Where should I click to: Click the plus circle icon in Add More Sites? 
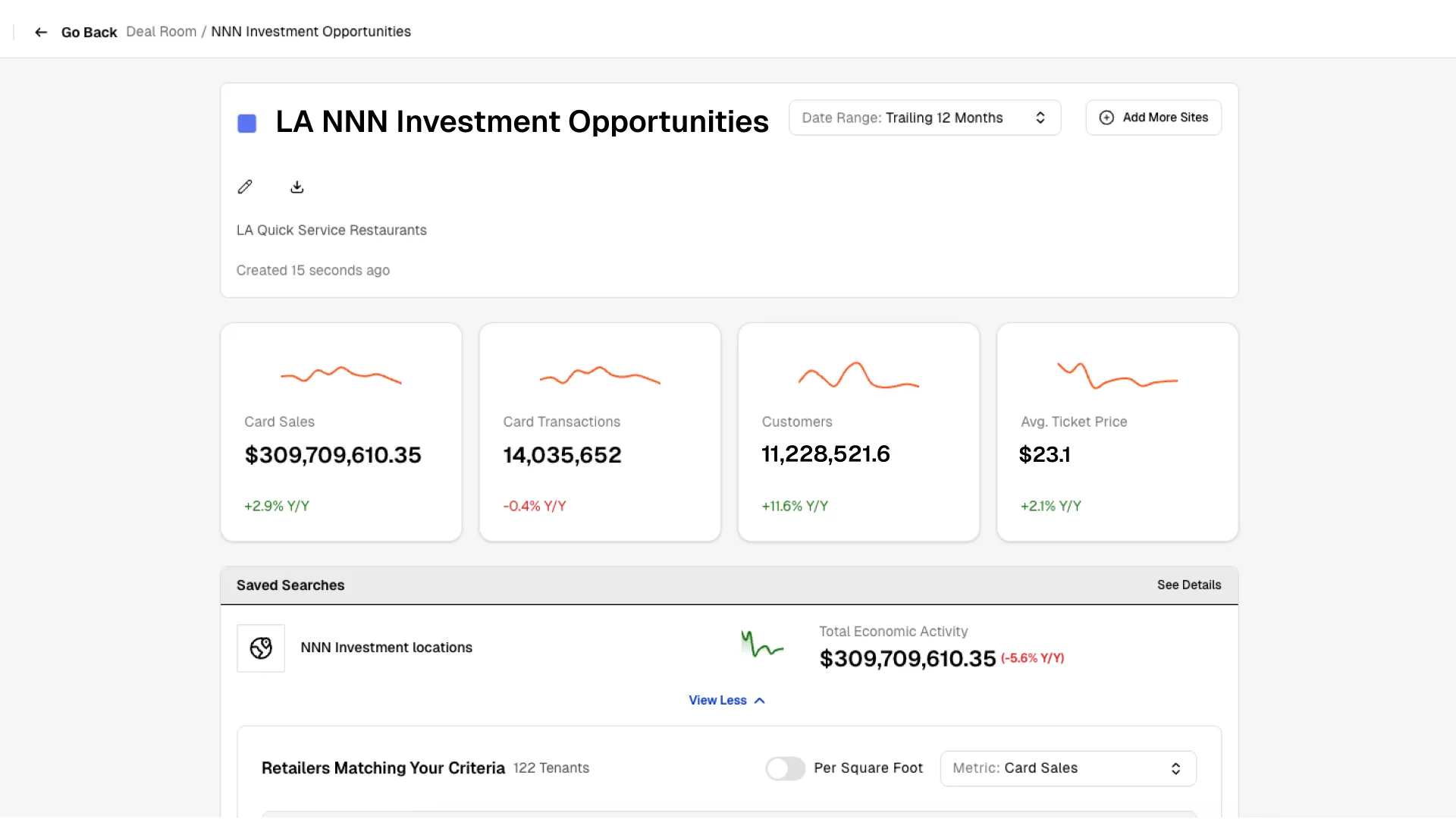pos(1106,118)
